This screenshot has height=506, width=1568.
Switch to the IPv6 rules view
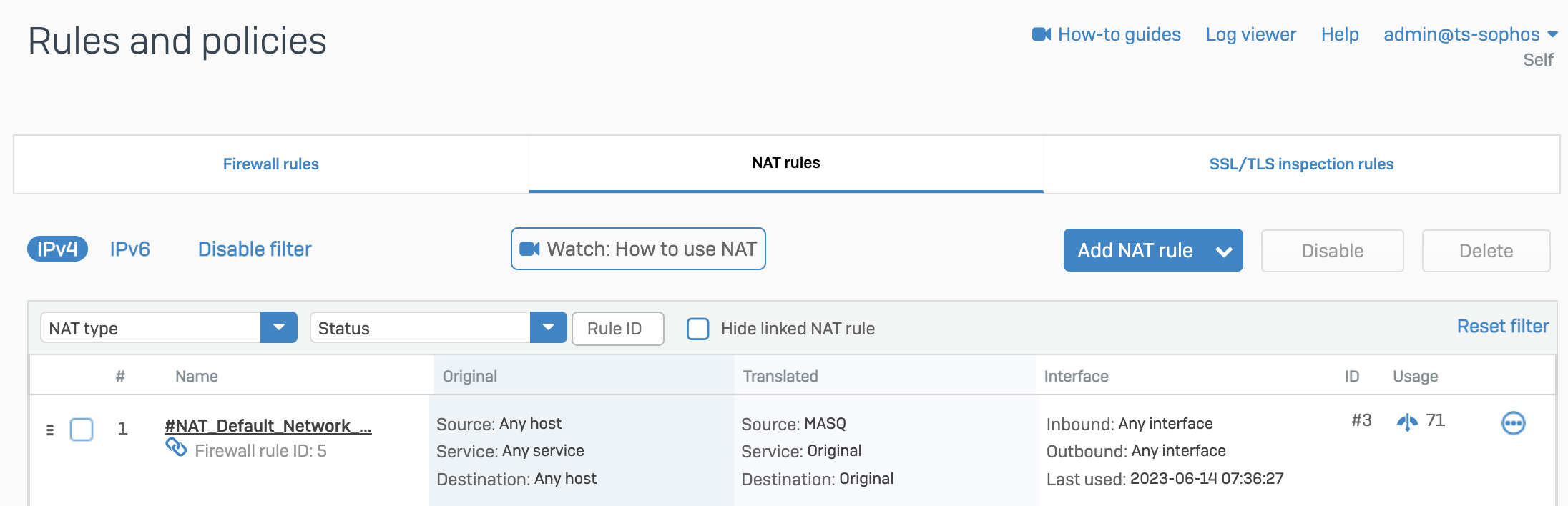[129, 249]
